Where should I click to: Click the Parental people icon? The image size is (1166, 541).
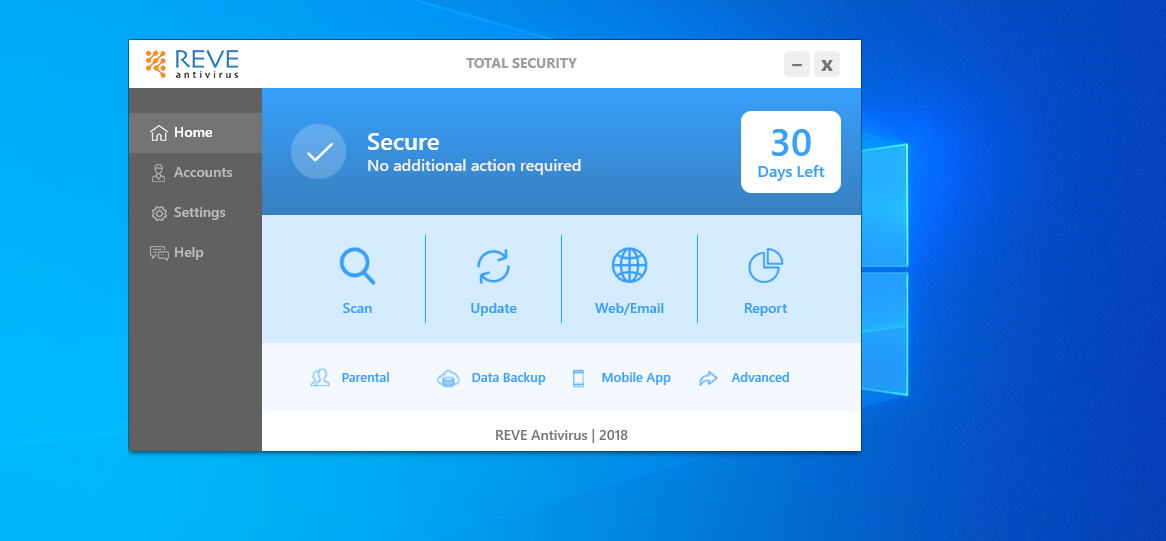pos(320,378)
